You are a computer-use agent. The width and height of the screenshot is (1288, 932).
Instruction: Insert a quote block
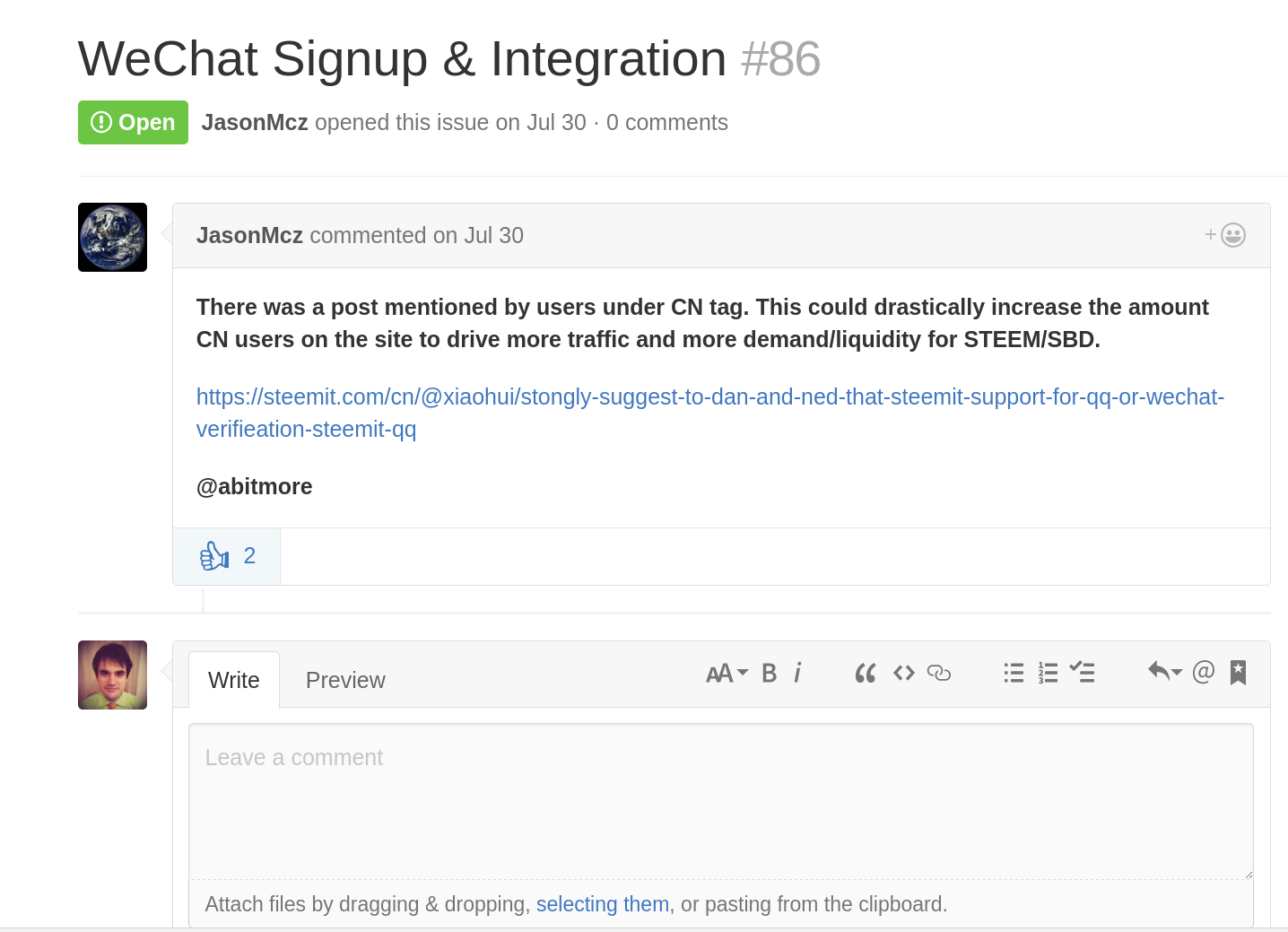(865, 673)
